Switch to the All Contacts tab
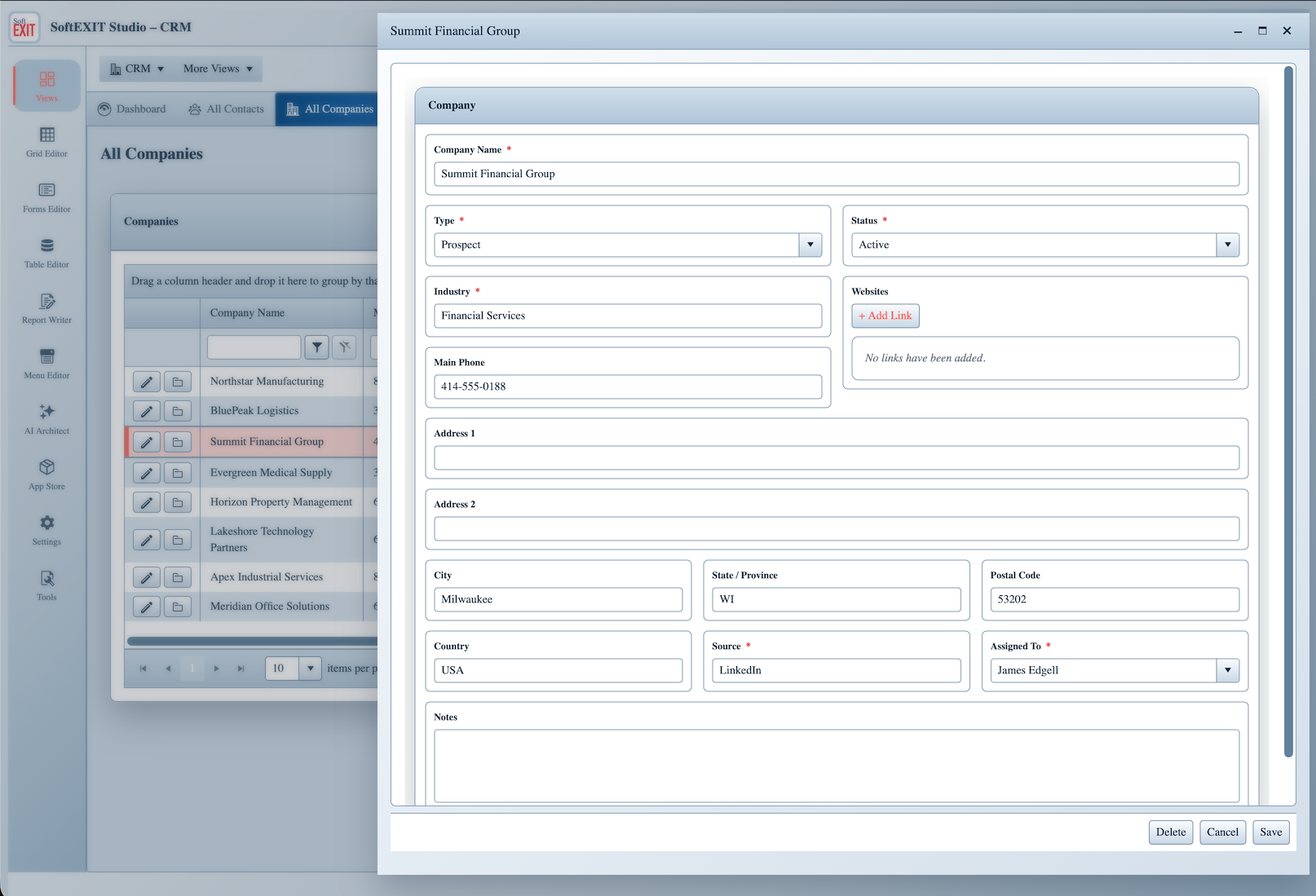The height and width of the screenshot is (896, 1316). [226, 109]
